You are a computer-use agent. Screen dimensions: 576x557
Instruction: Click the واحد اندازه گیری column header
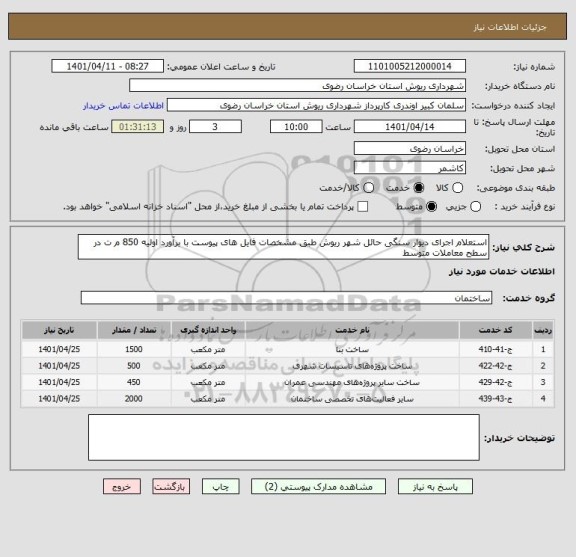click(x=208, y=330)
